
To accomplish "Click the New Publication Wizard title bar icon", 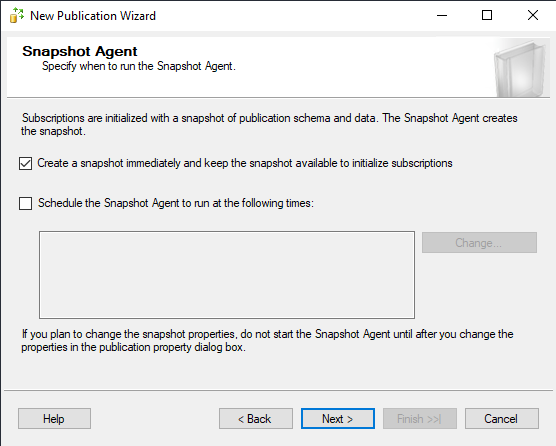I will pyautogui.click(x=17, y=15).
